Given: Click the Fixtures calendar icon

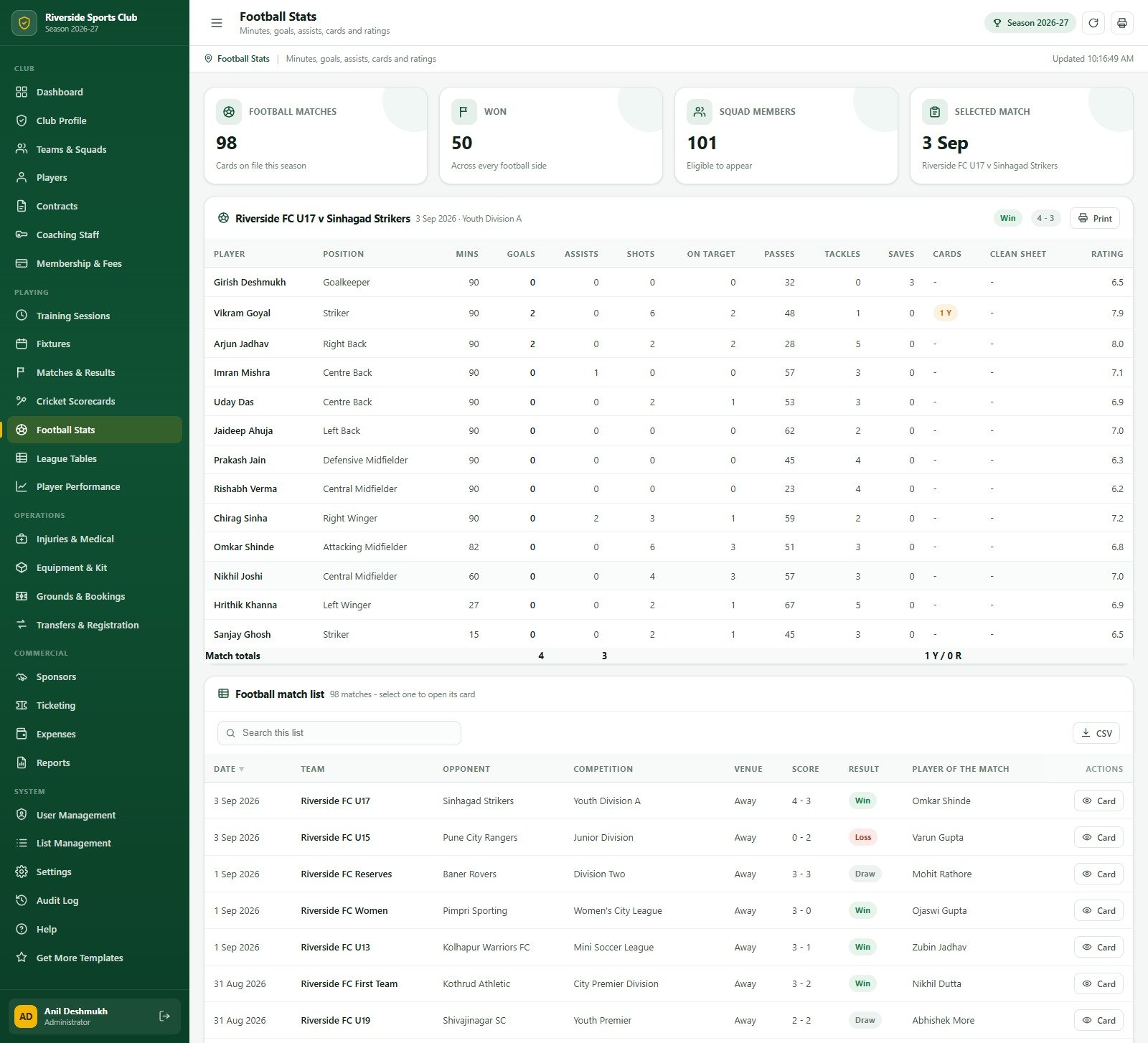Looking at the screenshot, I should [x=22, y=344].
